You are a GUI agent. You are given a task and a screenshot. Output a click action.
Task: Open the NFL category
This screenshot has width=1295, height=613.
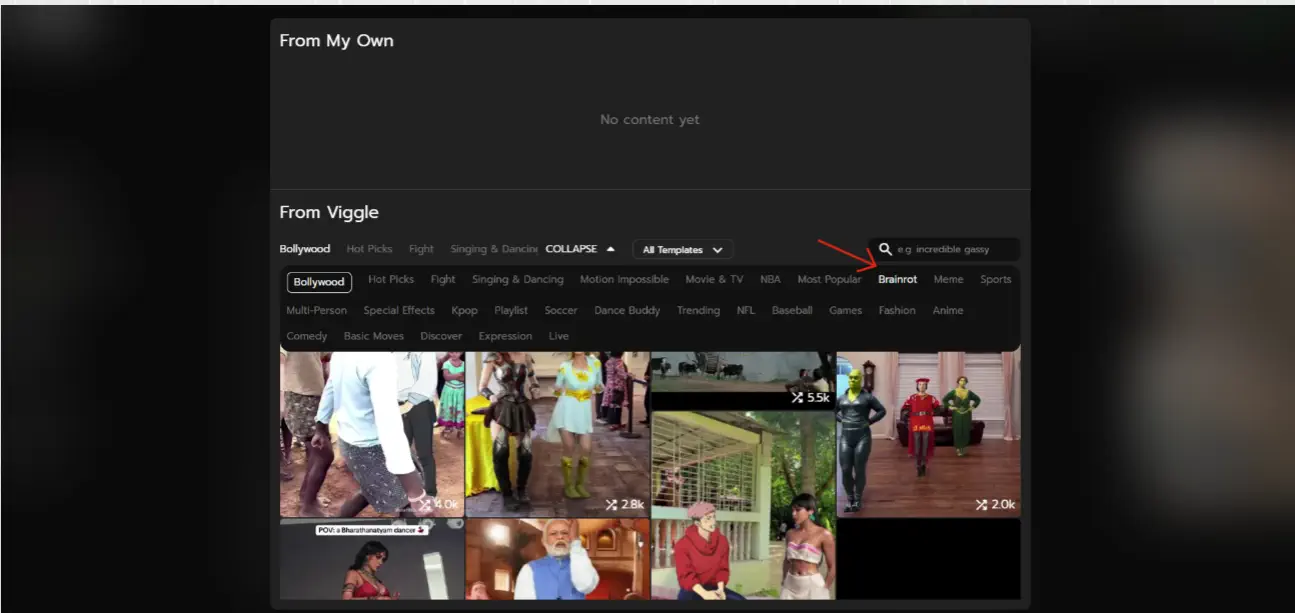[746, 310]
